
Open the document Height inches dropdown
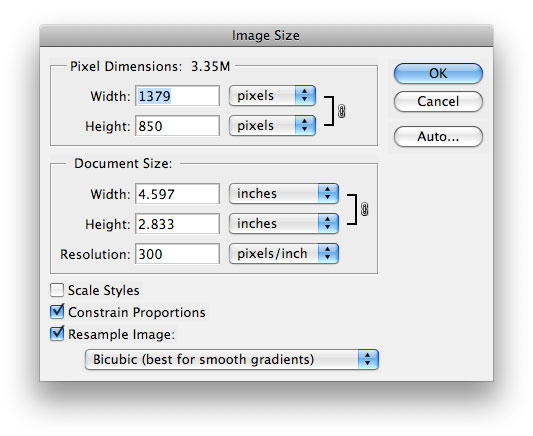tap(284, 223)
